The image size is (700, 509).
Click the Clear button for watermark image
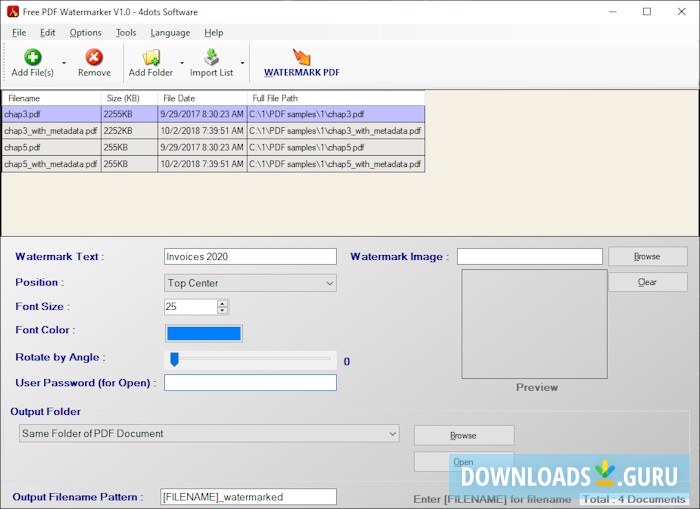647,282
